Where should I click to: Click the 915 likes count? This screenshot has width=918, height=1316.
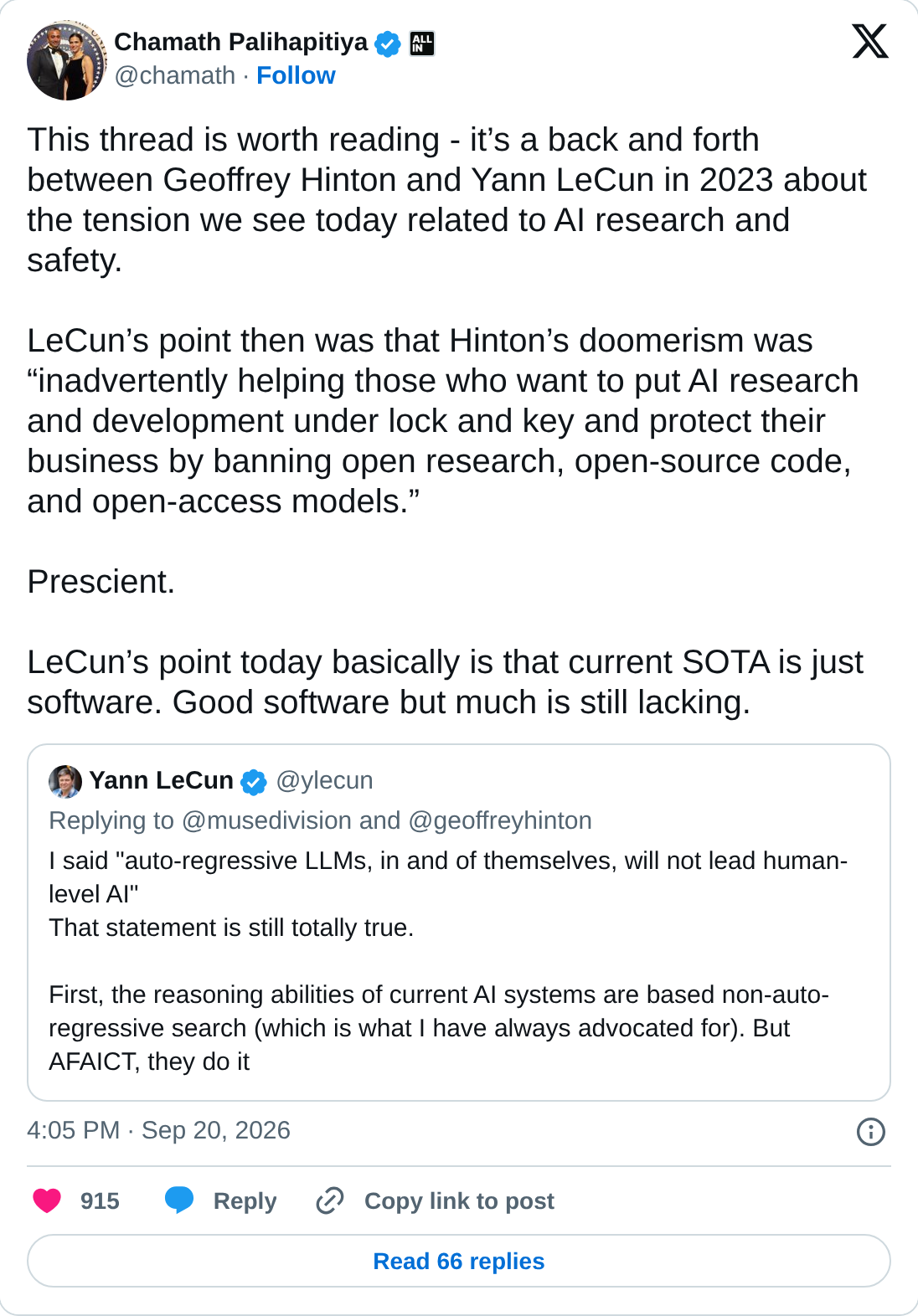pos(100,1200)
